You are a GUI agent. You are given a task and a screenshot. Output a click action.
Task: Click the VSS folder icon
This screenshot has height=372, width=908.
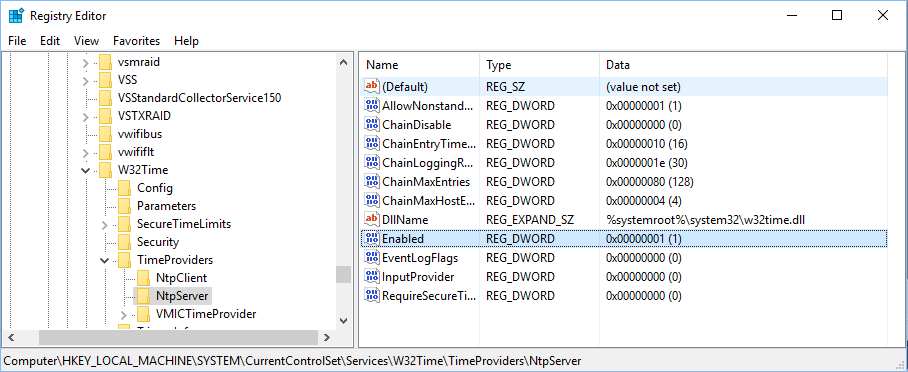pyautogui.click(x=105, y=80)
